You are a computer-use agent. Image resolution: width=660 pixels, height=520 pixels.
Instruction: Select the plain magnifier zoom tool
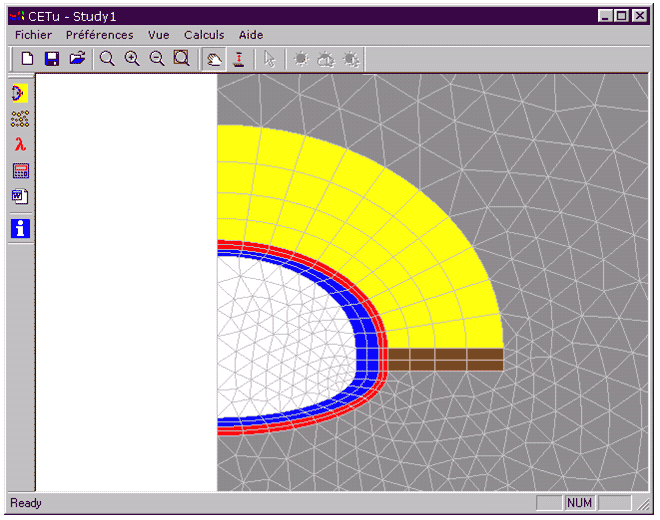pos(107,59)
